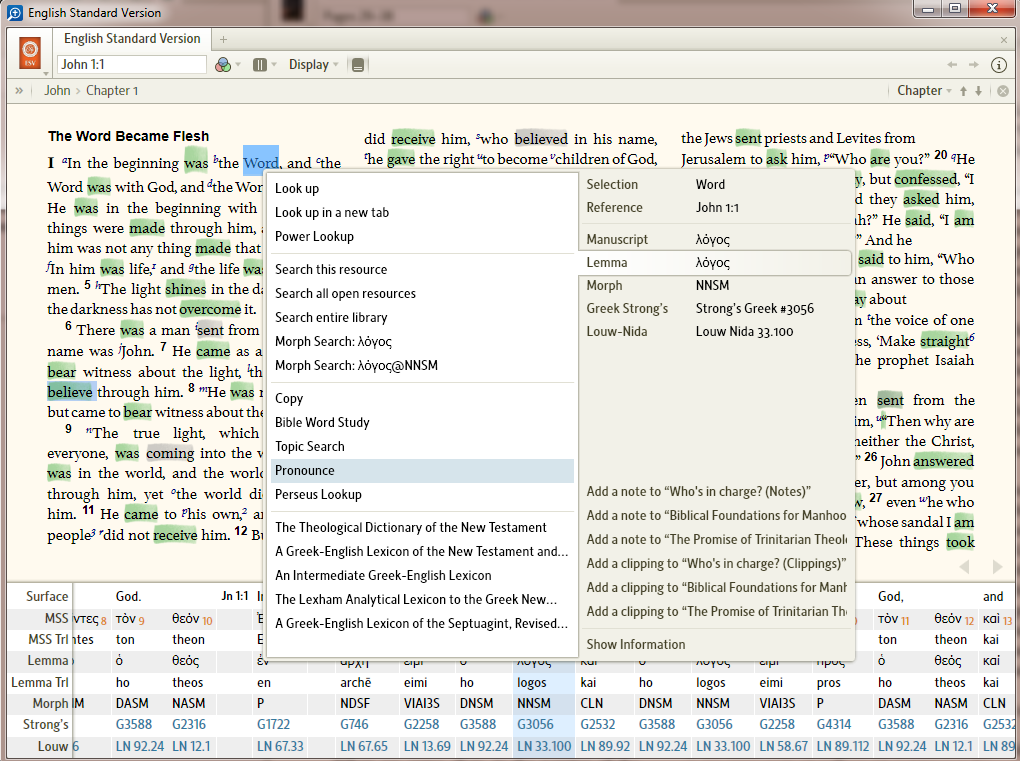Open the Chapter navigation dropdown
The width and height of the screenshot is (1020, 761).
click(x=924, y=90)
